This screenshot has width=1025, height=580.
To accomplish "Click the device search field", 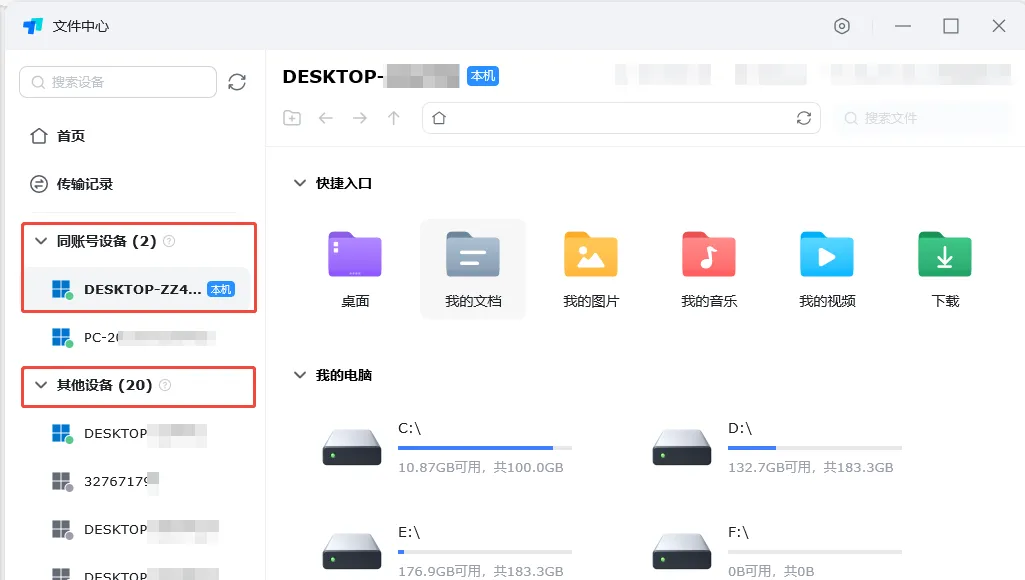I will (118, 82).
